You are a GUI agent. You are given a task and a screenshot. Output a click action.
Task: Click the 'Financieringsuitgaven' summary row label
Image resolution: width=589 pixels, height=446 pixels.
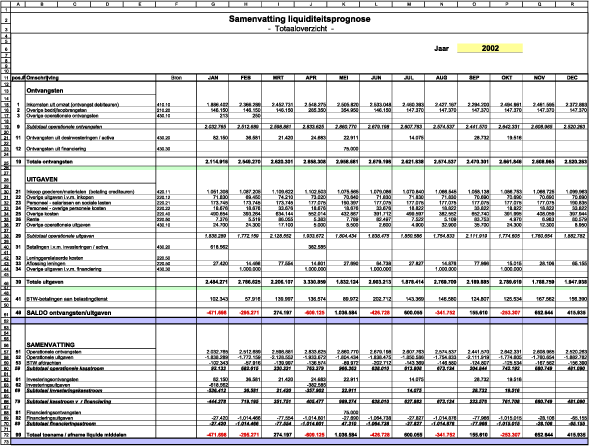tap(49, 418)
